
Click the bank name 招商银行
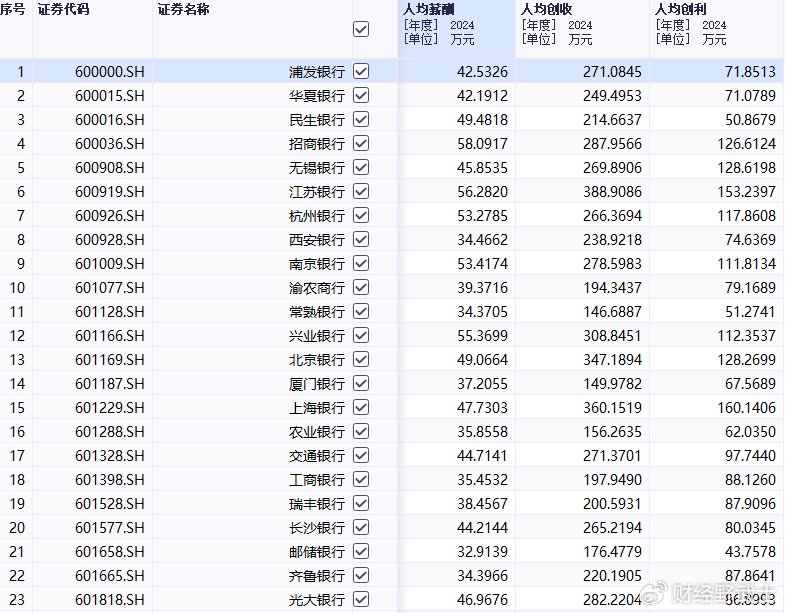pos(317,144)
